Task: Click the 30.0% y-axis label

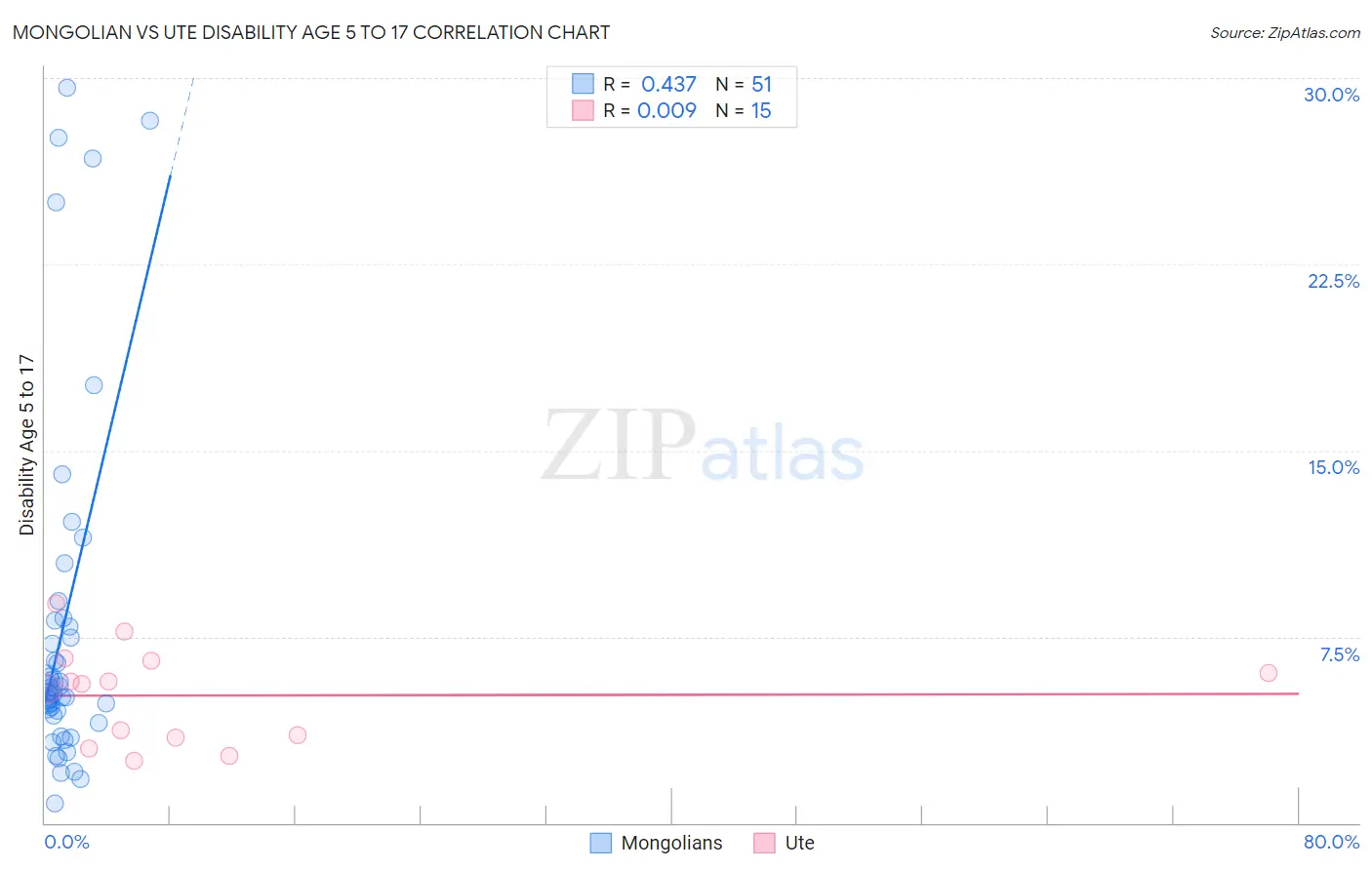Action: pyautogui.click(x=1331, y=95)
